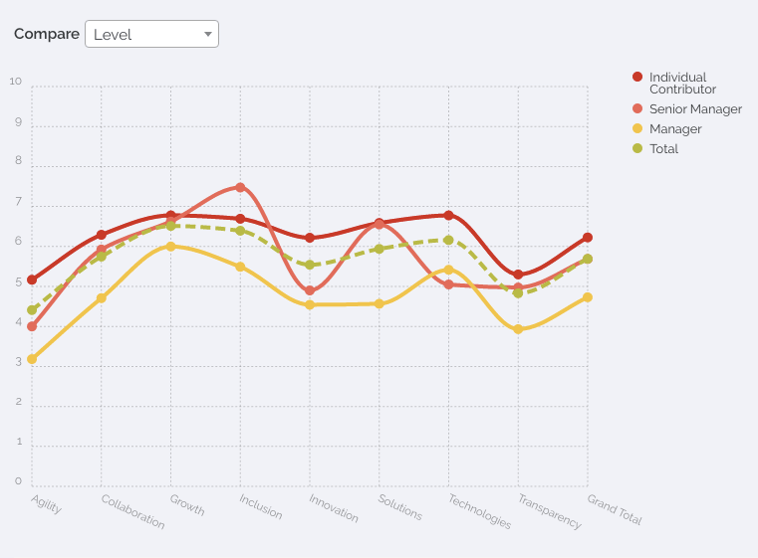Screen dimensions: 758x558
Task: Click the dropdown arrow next to Level
Action: [x=208, y=34]
